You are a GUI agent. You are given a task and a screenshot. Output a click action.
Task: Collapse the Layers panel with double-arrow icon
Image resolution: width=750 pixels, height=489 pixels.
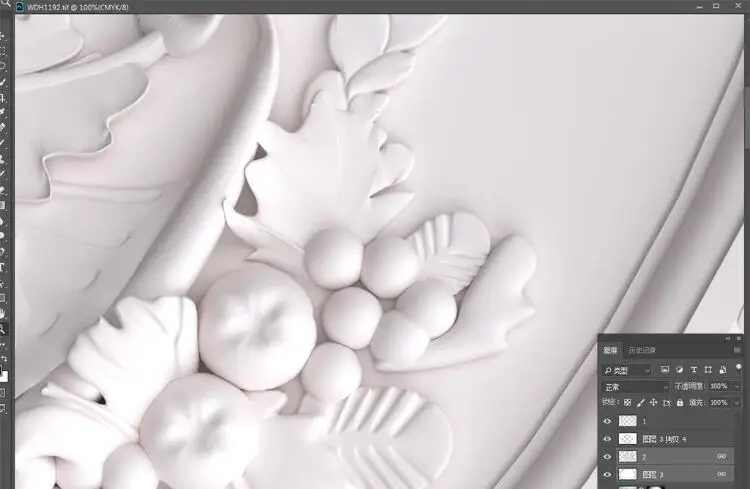click(728, 338)
